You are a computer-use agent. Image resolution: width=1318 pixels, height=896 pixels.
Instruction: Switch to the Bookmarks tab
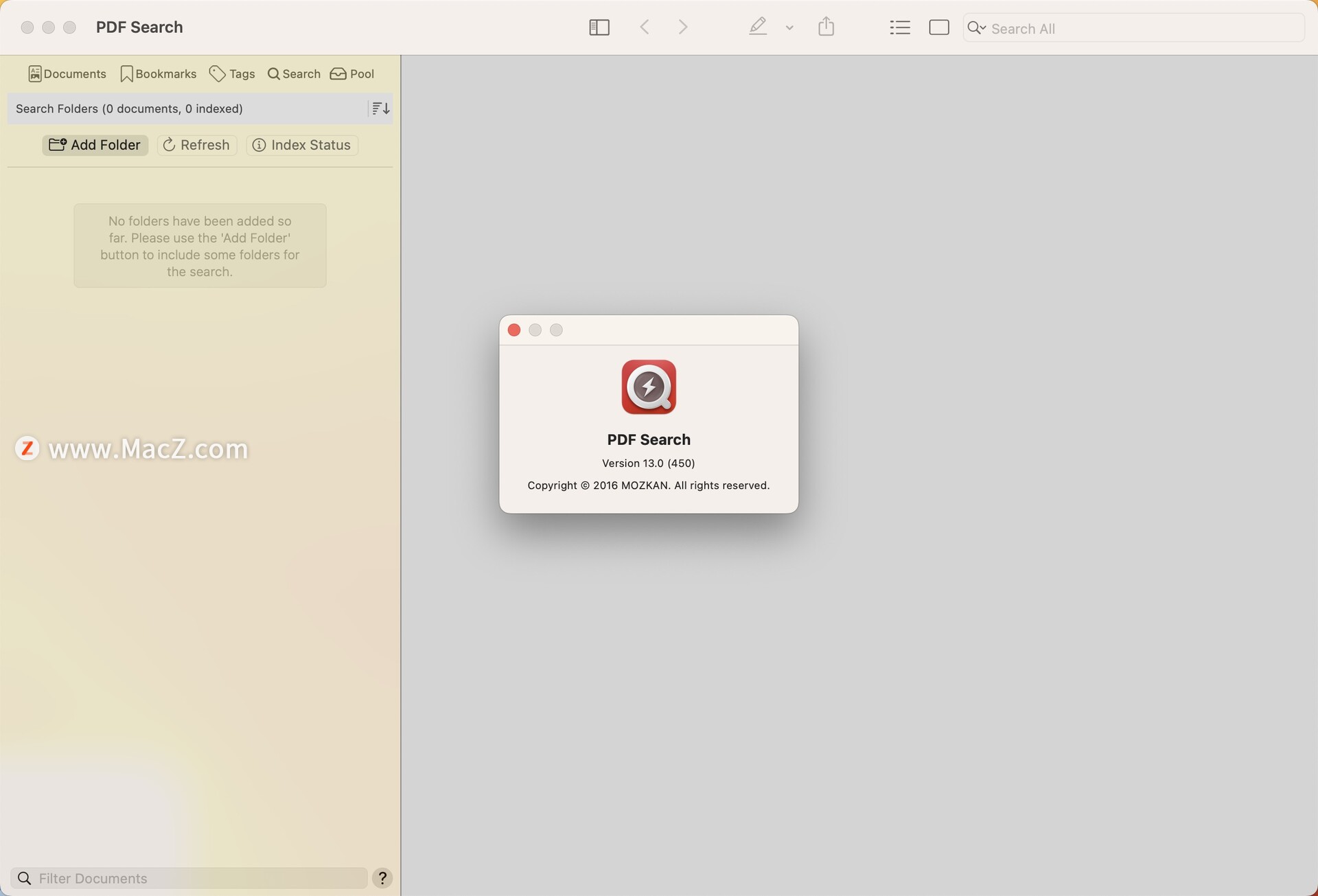(x=158, y=74)
